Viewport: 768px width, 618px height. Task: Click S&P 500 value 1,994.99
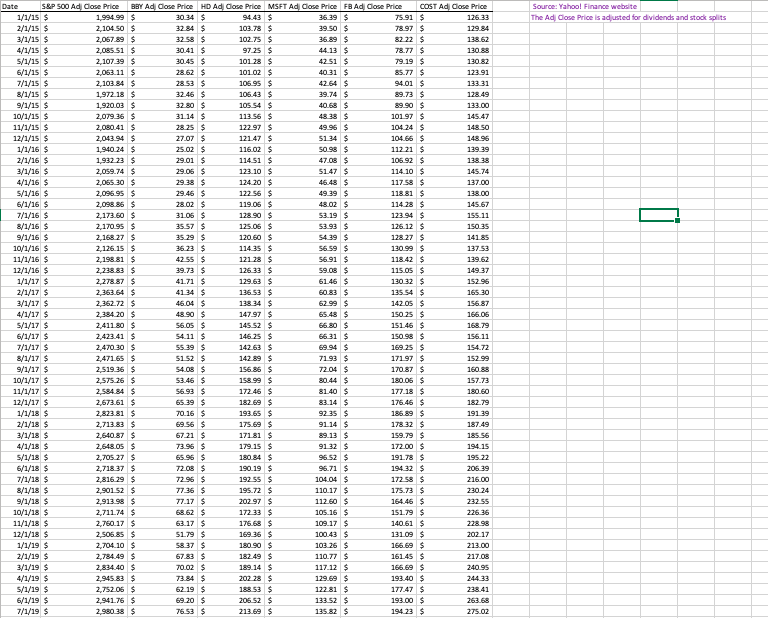[84, 17]
